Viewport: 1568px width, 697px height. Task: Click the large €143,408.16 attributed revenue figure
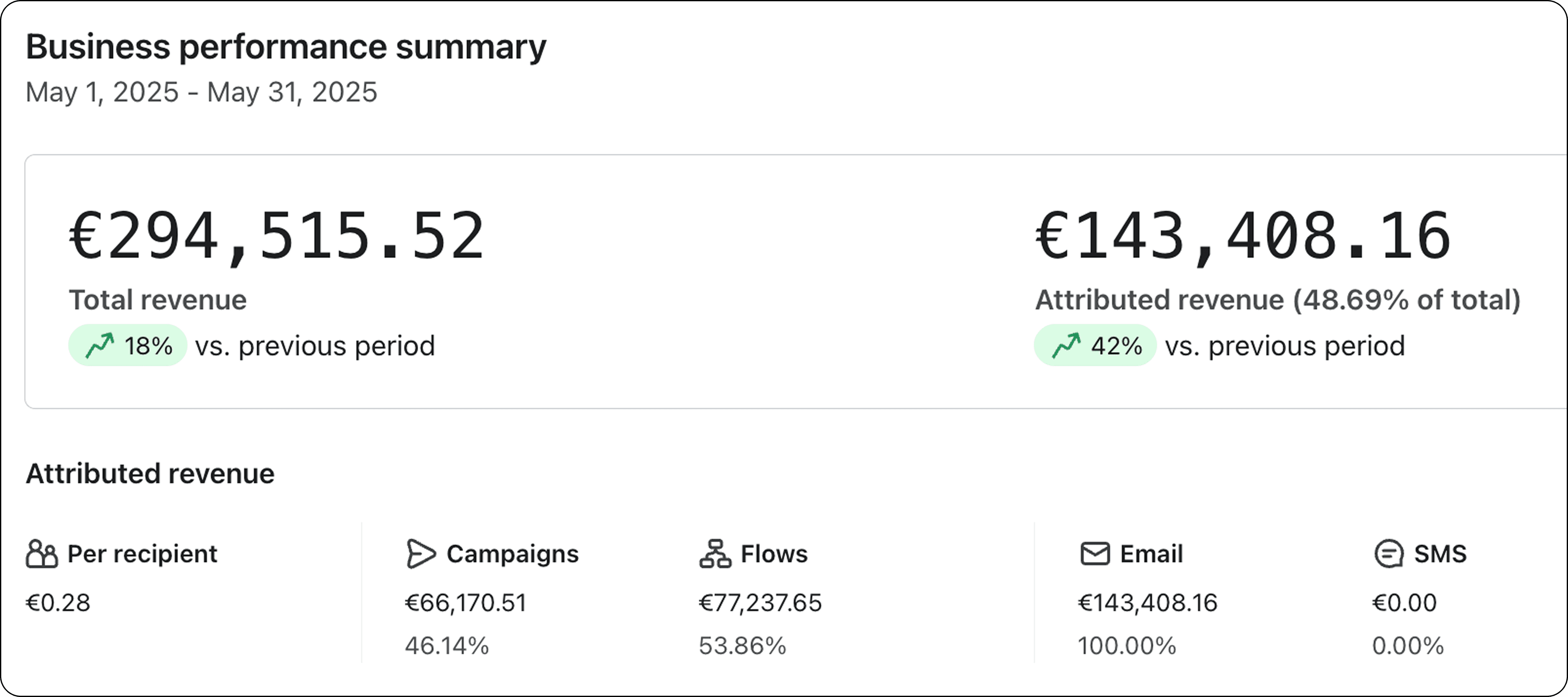coord(1243,236)
